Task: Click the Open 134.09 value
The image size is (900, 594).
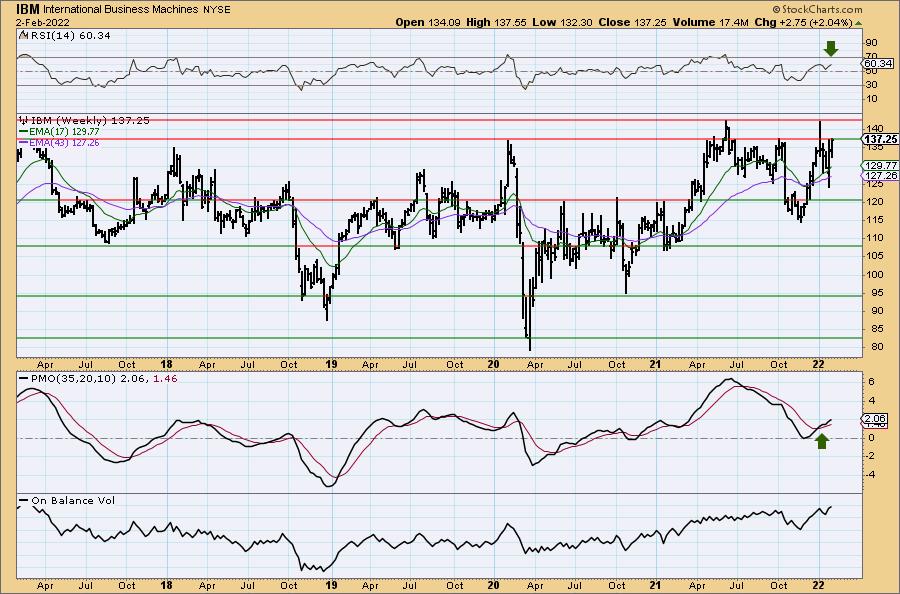Action: click(x=428, y=22)
